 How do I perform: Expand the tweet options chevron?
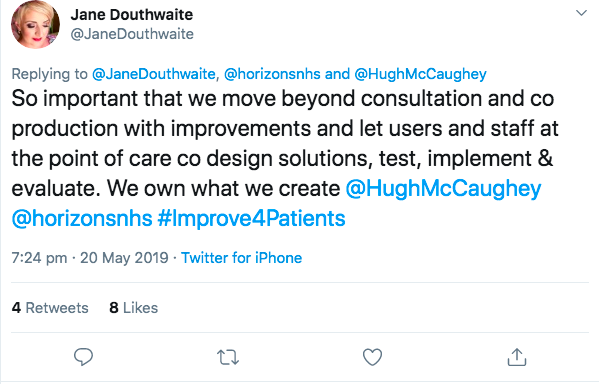pyautogui.click(x=581, y=13)
